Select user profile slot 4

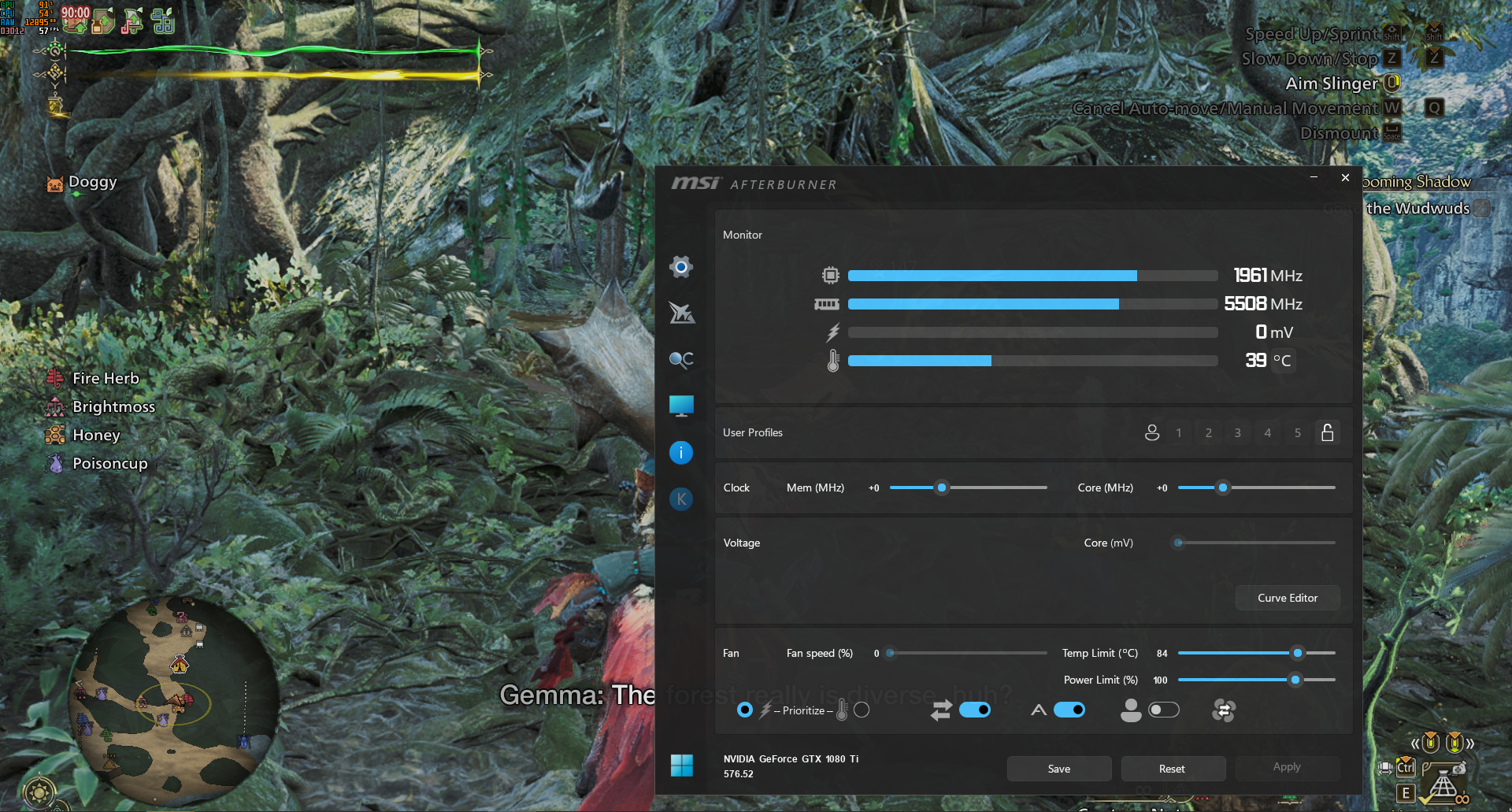pyautogui.click(x=1268, y=432)
